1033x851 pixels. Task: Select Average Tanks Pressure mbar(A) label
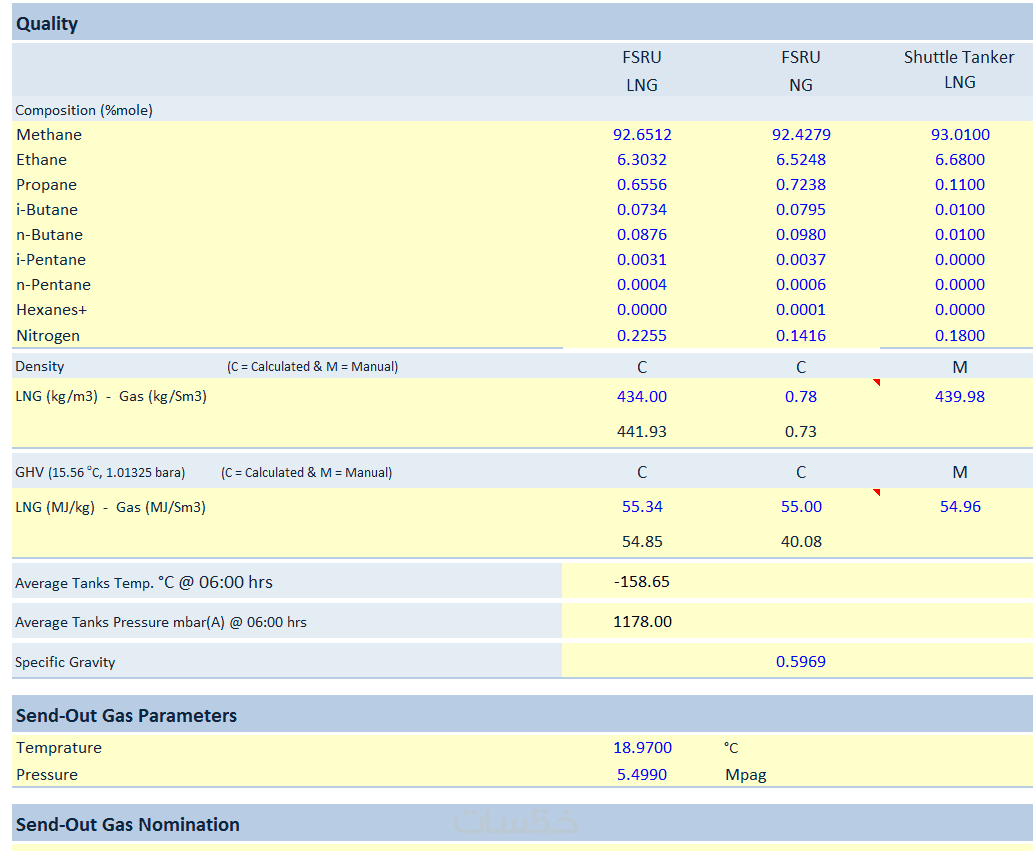tap(161, 622)
